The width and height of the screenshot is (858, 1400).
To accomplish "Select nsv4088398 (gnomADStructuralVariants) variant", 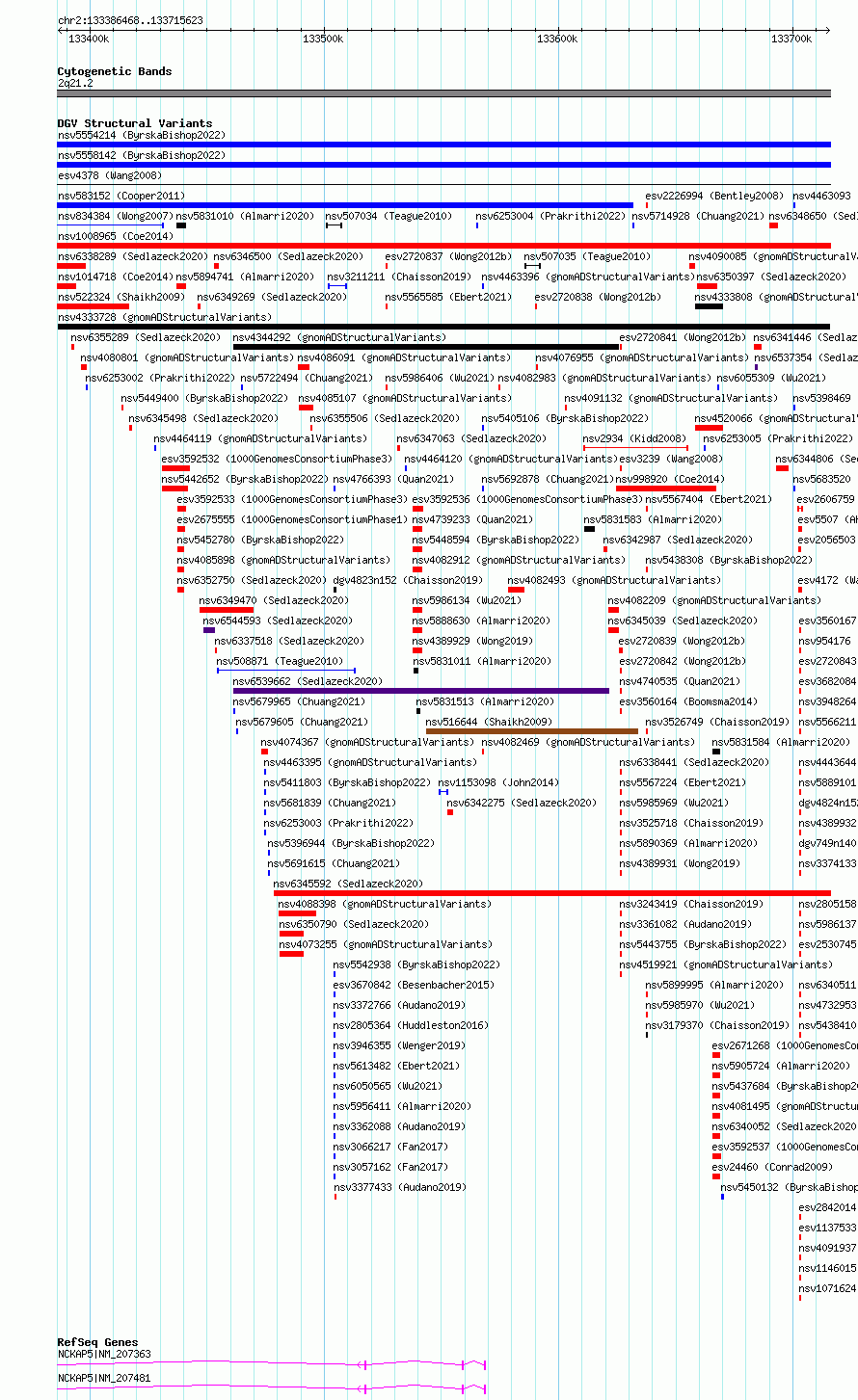I will [x=386, y=904].
